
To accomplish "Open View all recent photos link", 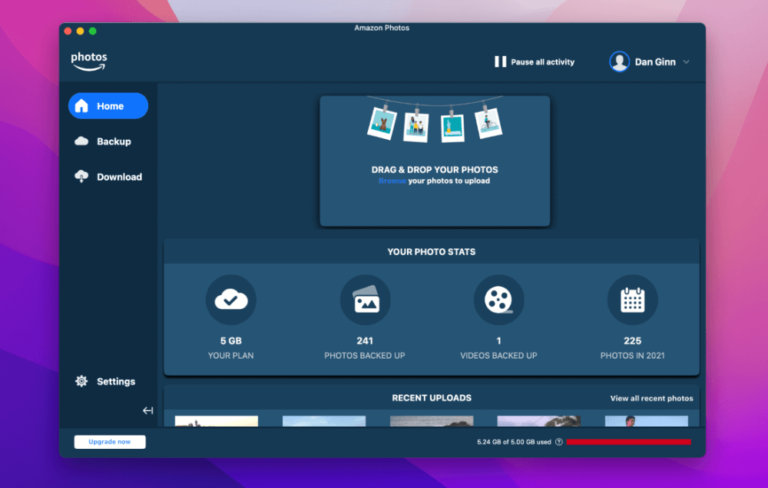I will coord(651,398).
